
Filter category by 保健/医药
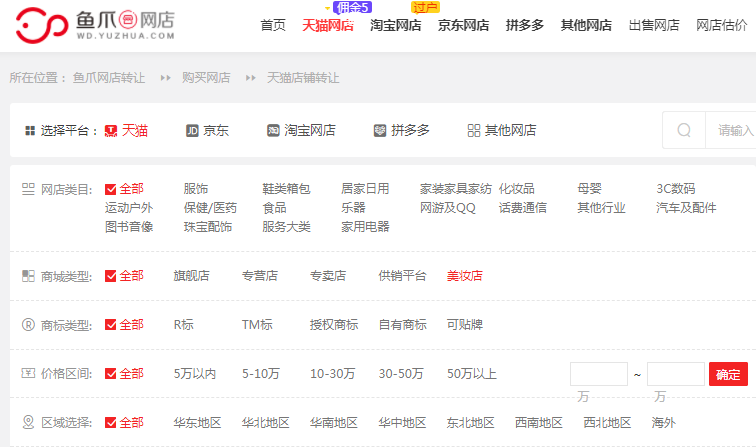click(210, 208)
